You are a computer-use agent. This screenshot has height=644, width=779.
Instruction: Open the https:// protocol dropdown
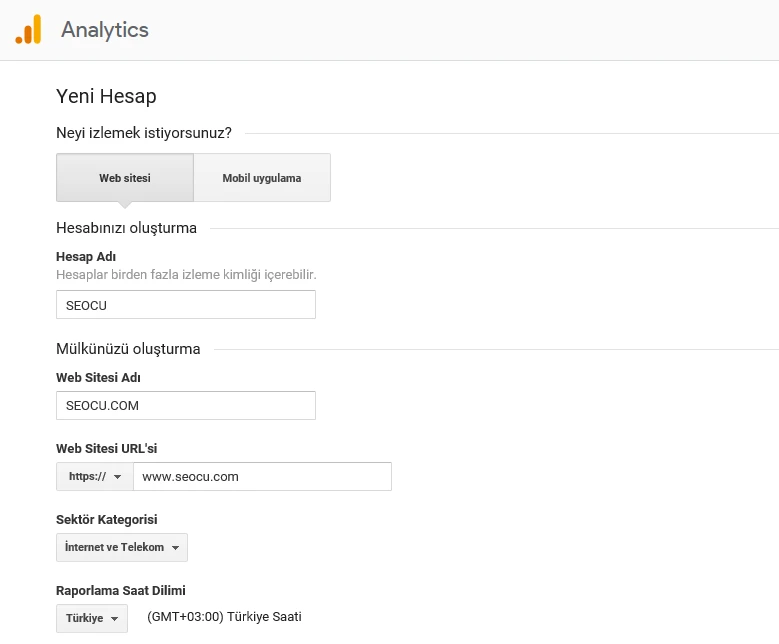coord(95,477)
